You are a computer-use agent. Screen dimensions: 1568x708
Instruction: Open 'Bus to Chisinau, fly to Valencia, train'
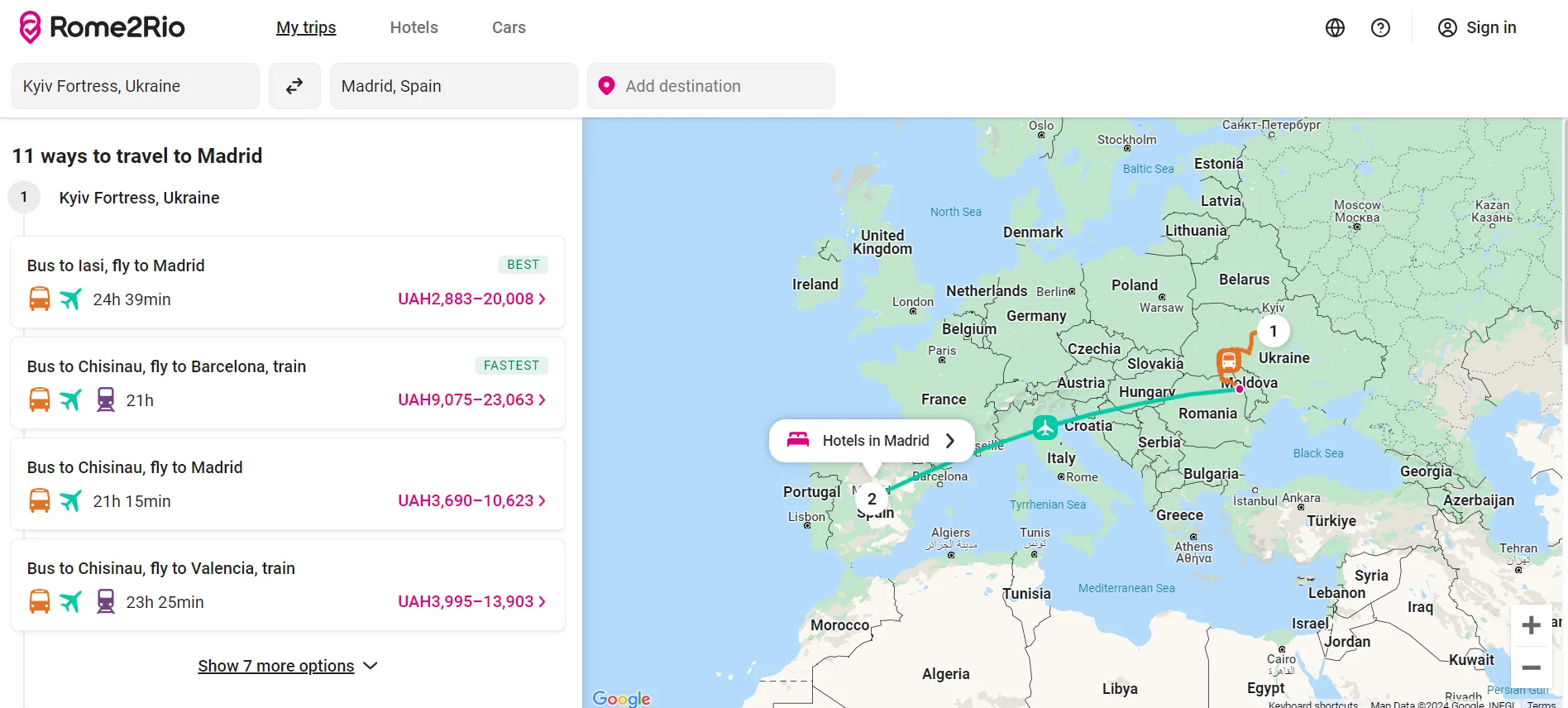pyautogui.click(x=288, y=585)
